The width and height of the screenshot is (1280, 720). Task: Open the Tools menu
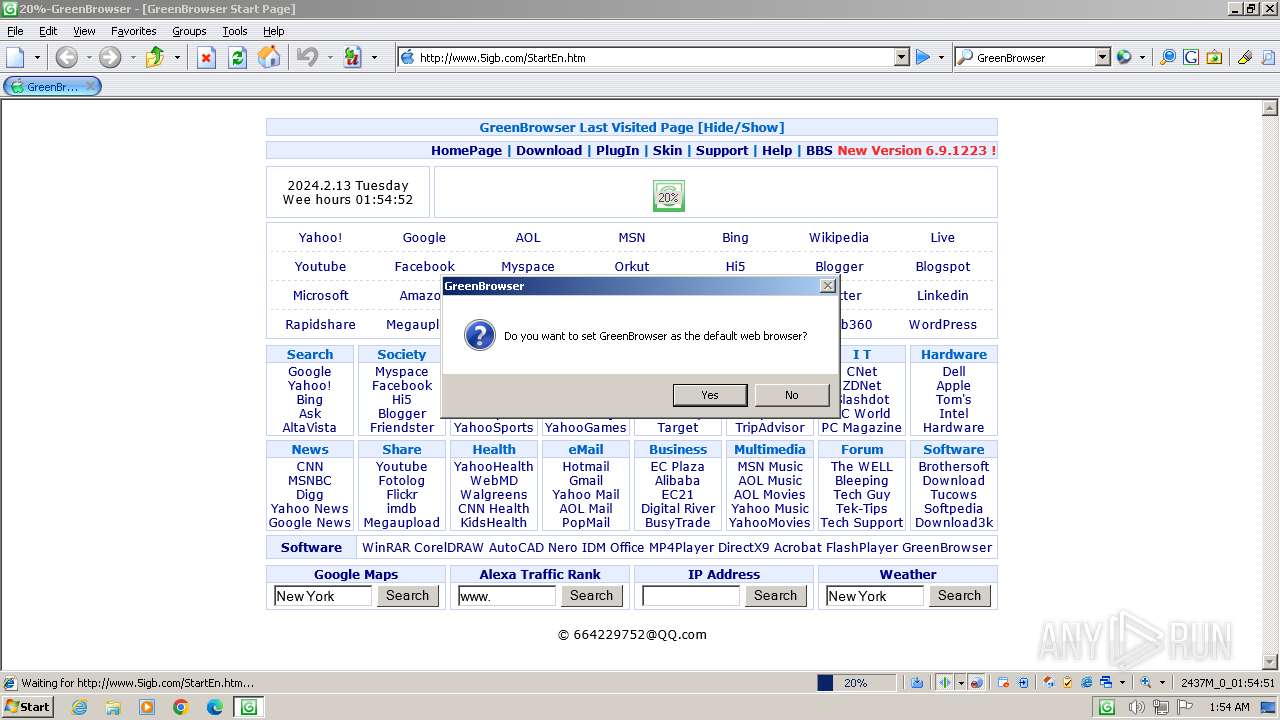tap(235, 31)
